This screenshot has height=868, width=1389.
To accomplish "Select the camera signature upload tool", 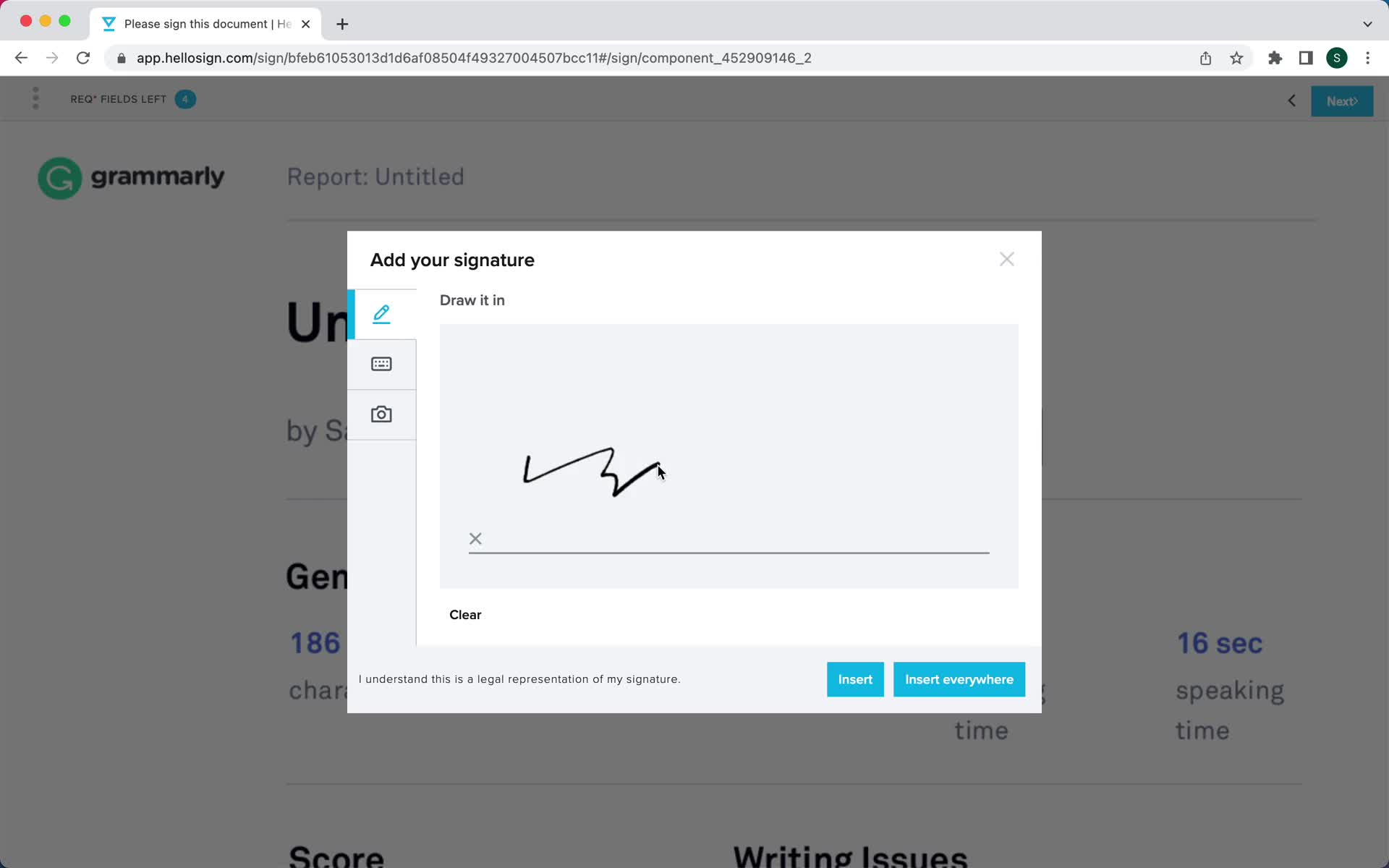I will [381, 413].
